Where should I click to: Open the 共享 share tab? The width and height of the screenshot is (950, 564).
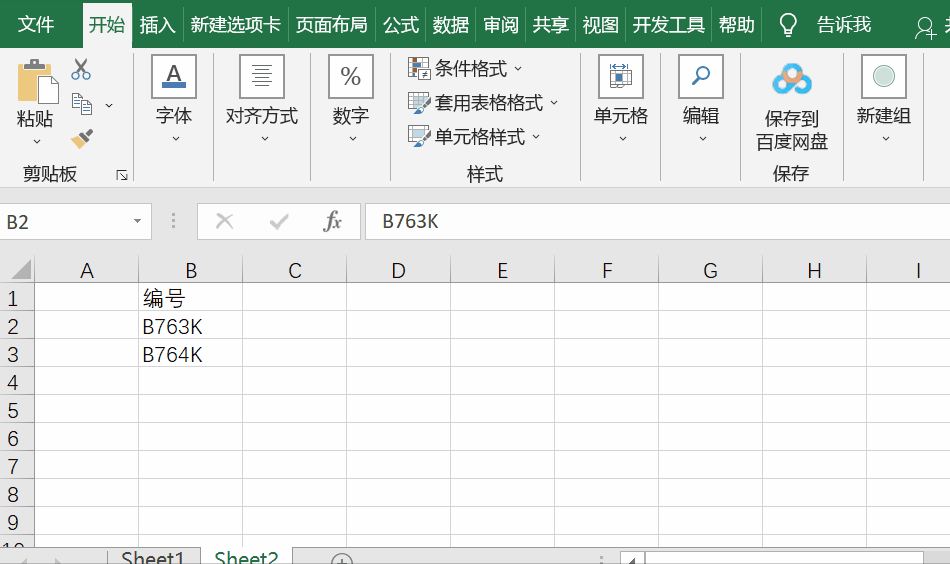[x=550, y=25]
